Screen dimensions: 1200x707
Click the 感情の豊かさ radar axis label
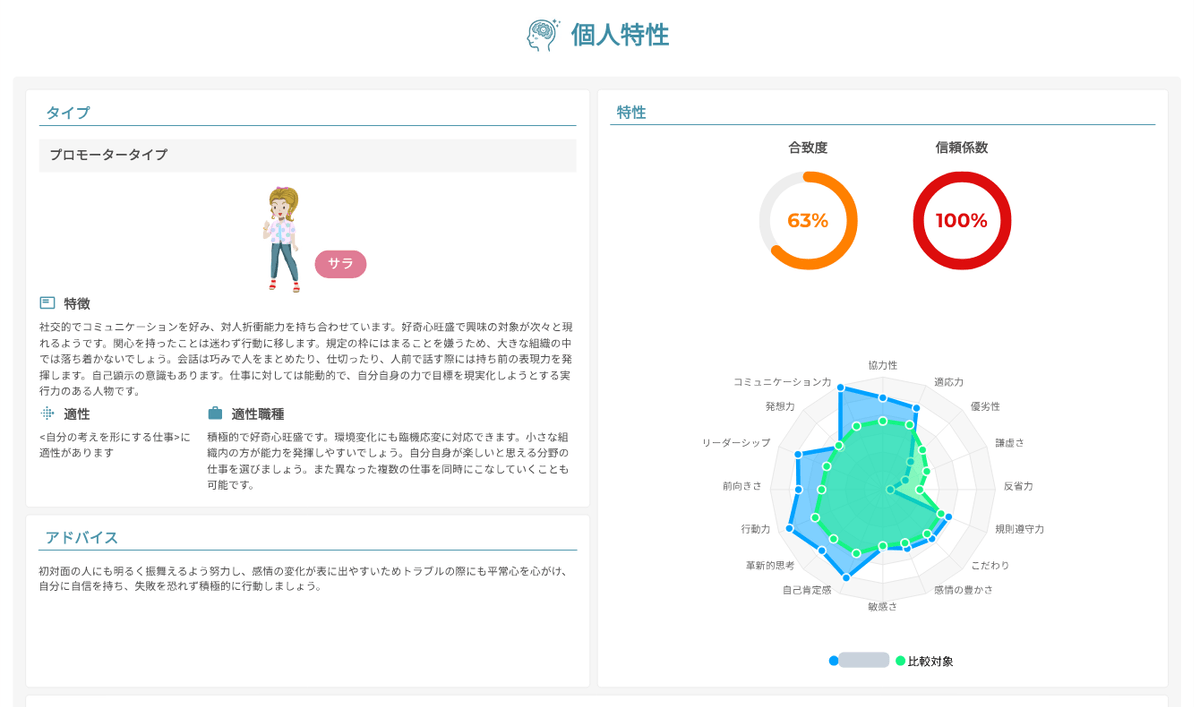[964, 590]
